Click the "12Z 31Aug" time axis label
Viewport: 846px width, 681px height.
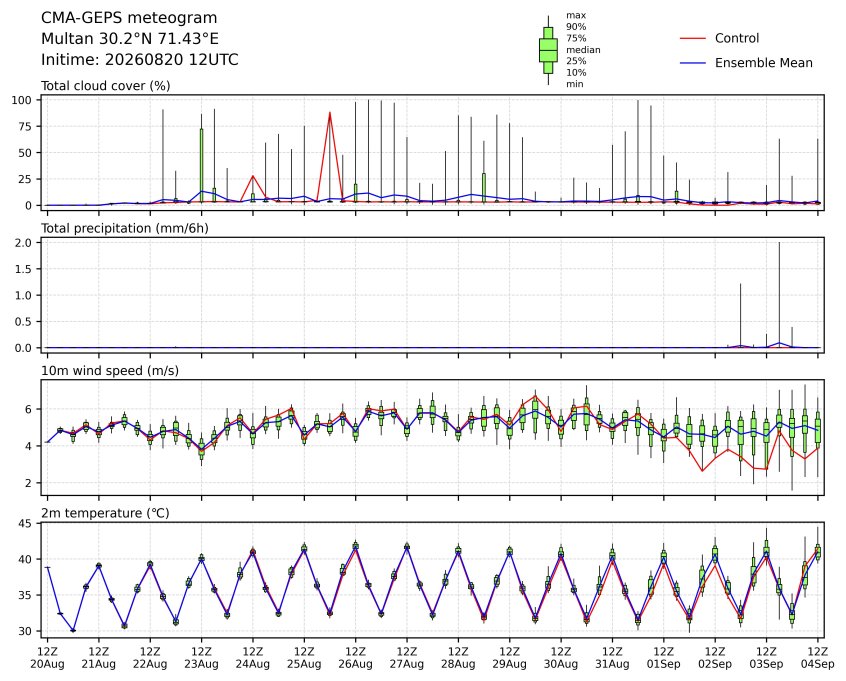click(x=612, y=658)
